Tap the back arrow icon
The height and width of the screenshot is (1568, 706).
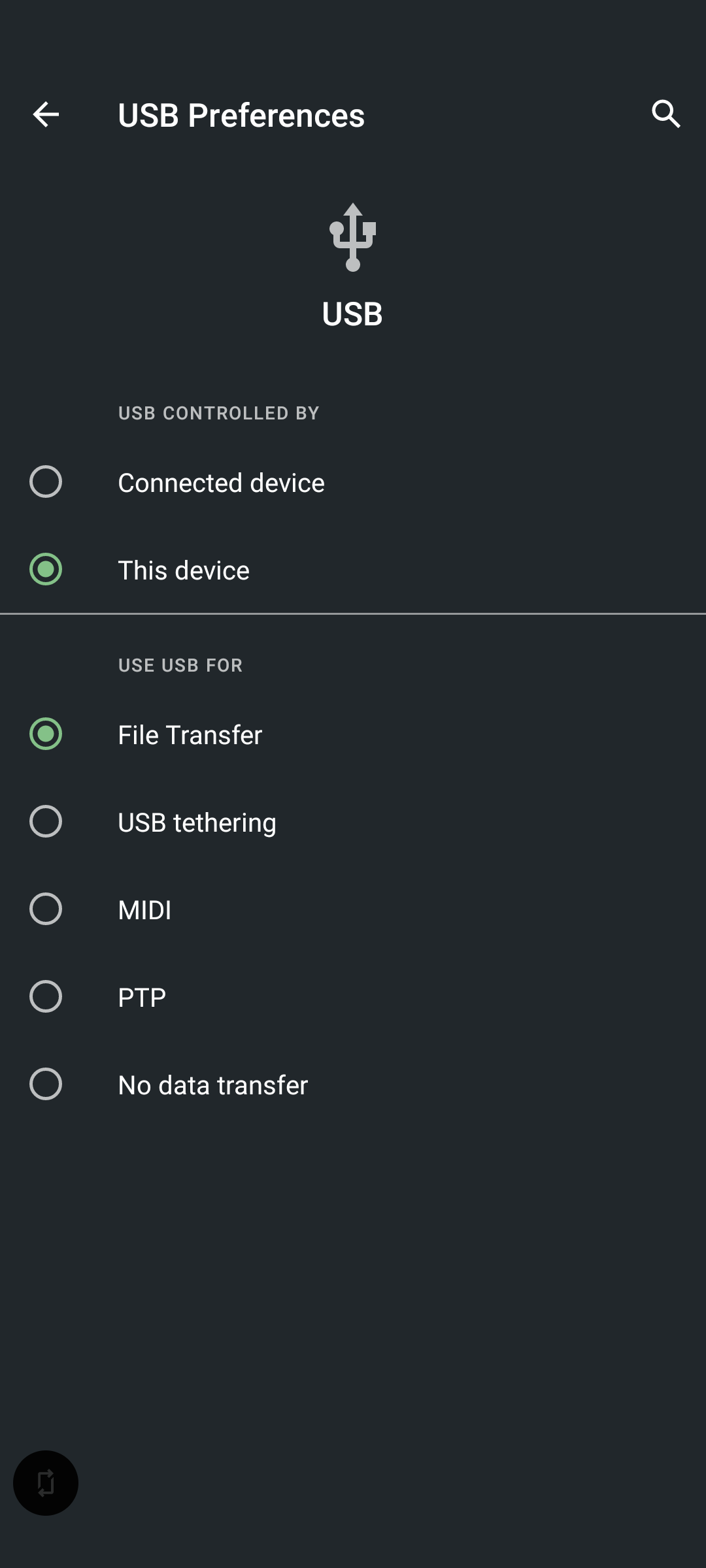click(46, 114)
